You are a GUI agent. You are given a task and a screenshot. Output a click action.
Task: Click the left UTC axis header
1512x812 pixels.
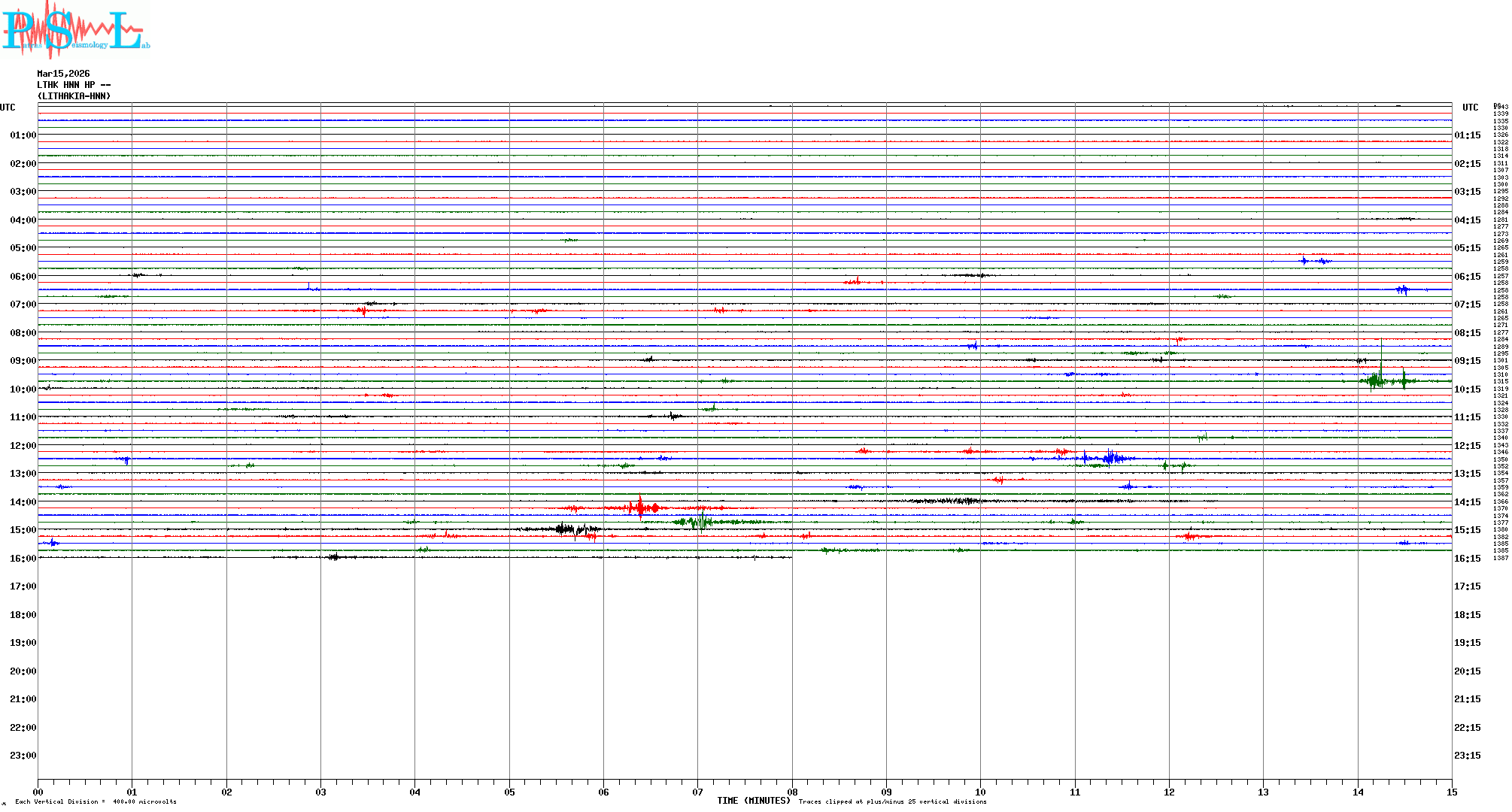(x=8, y=108)
